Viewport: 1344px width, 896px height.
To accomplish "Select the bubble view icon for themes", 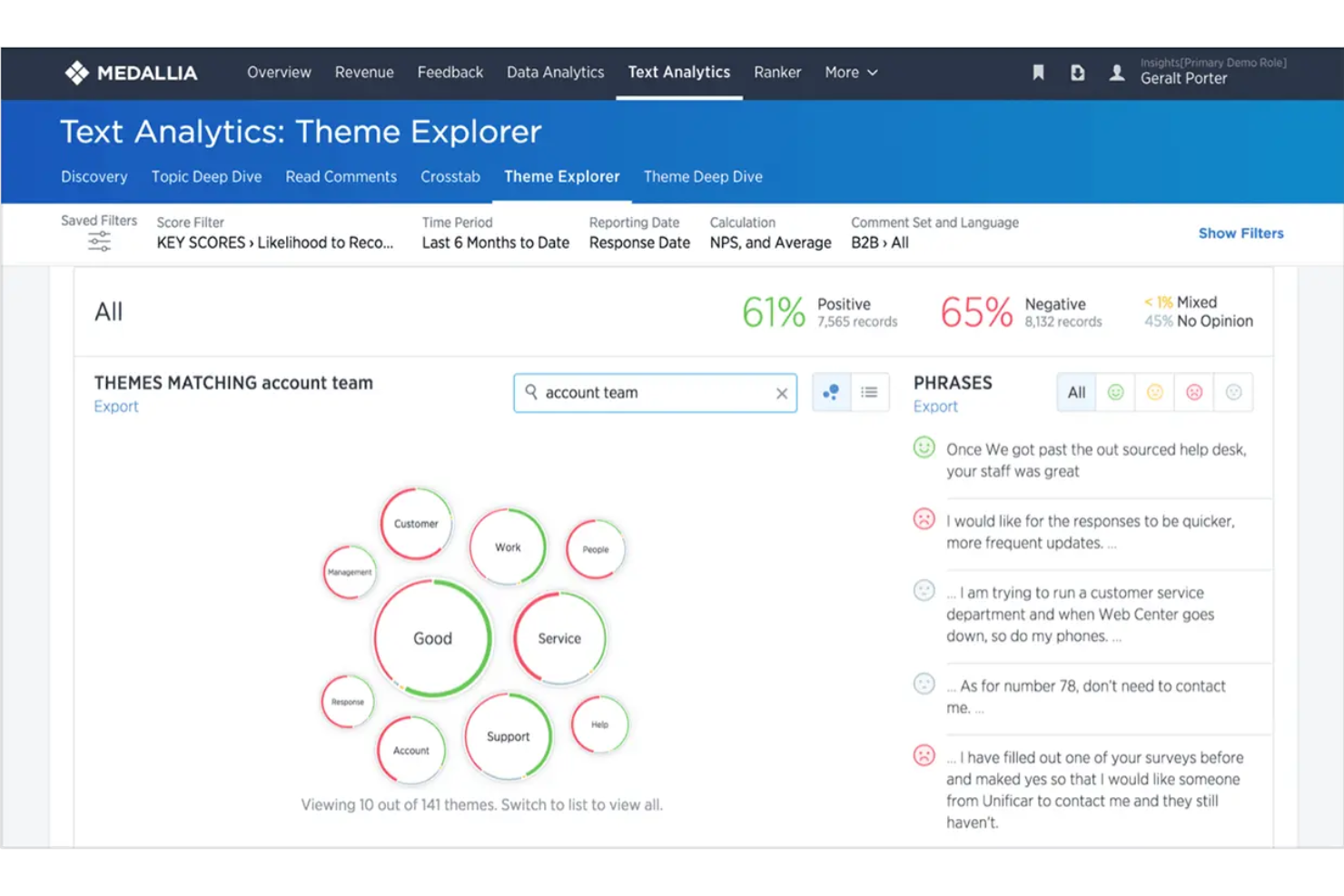I will tap(831, 392).
